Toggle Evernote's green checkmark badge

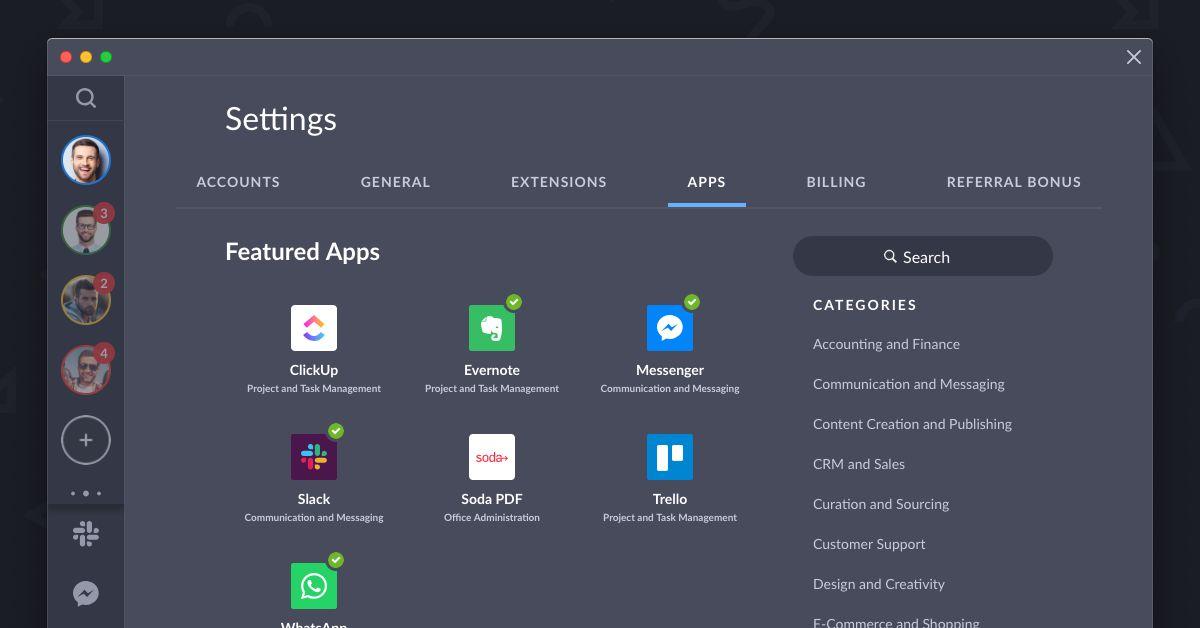pos(514,302)
